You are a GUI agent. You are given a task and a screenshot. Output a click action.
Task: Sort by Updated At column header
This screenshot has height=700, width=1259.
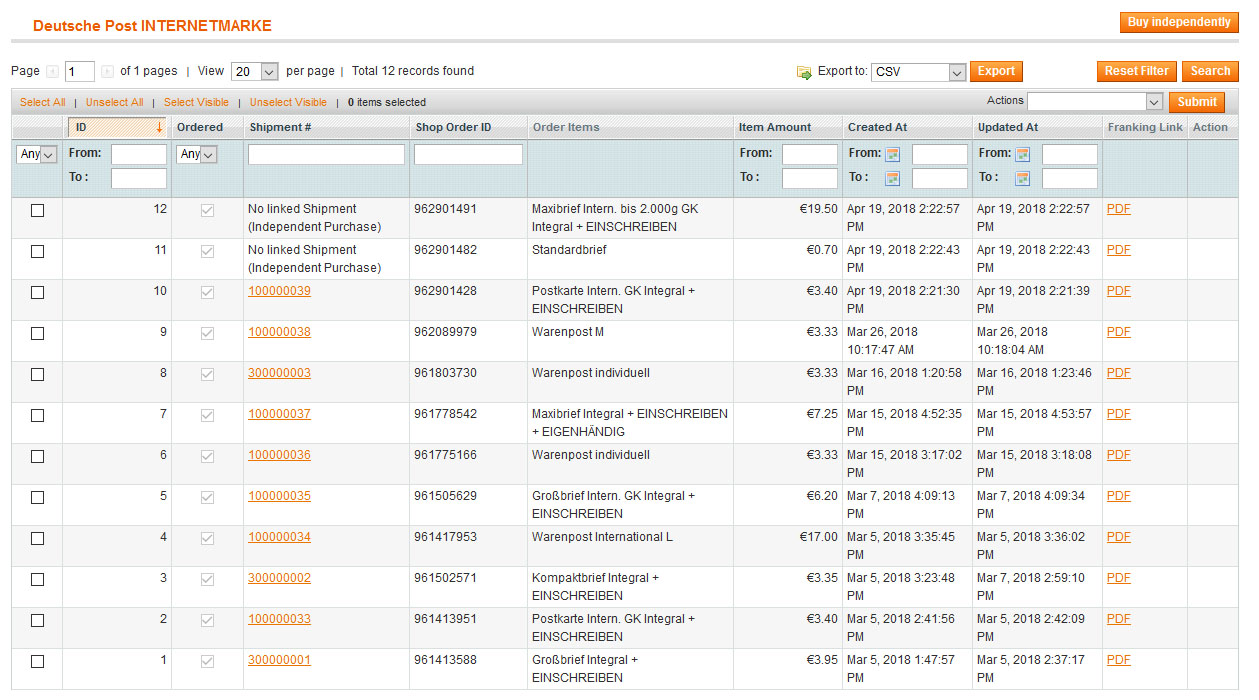coord(1007,127)
